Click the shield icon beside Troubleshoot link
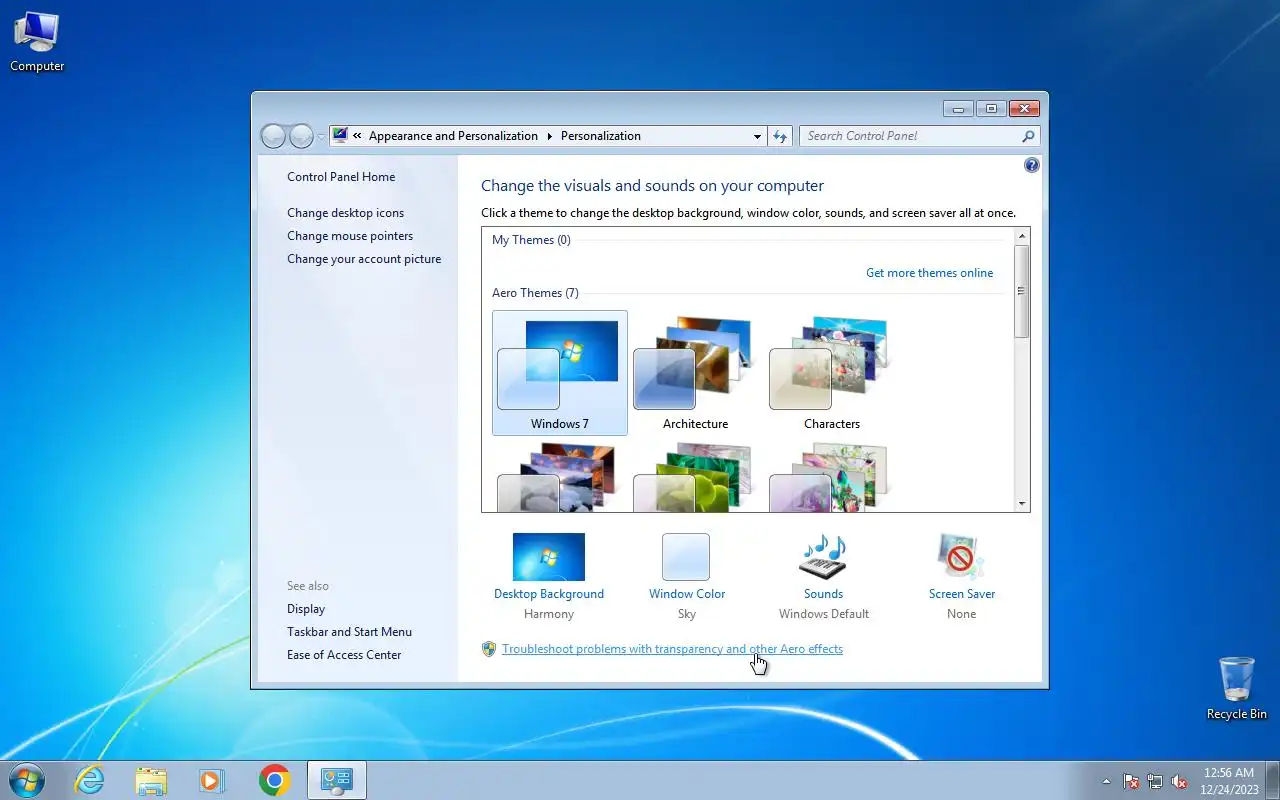The image size is (1280, 800). coord(489,649)
